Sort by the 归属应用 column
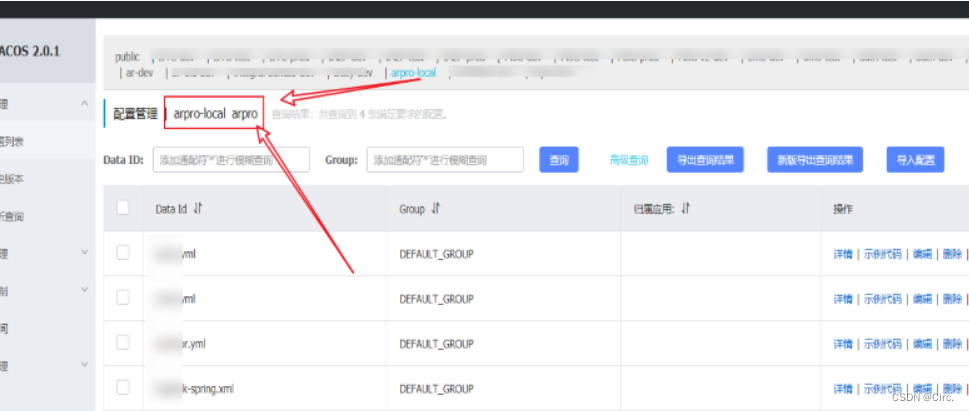This screenshot has height=411, width=969. click(685, 209)
